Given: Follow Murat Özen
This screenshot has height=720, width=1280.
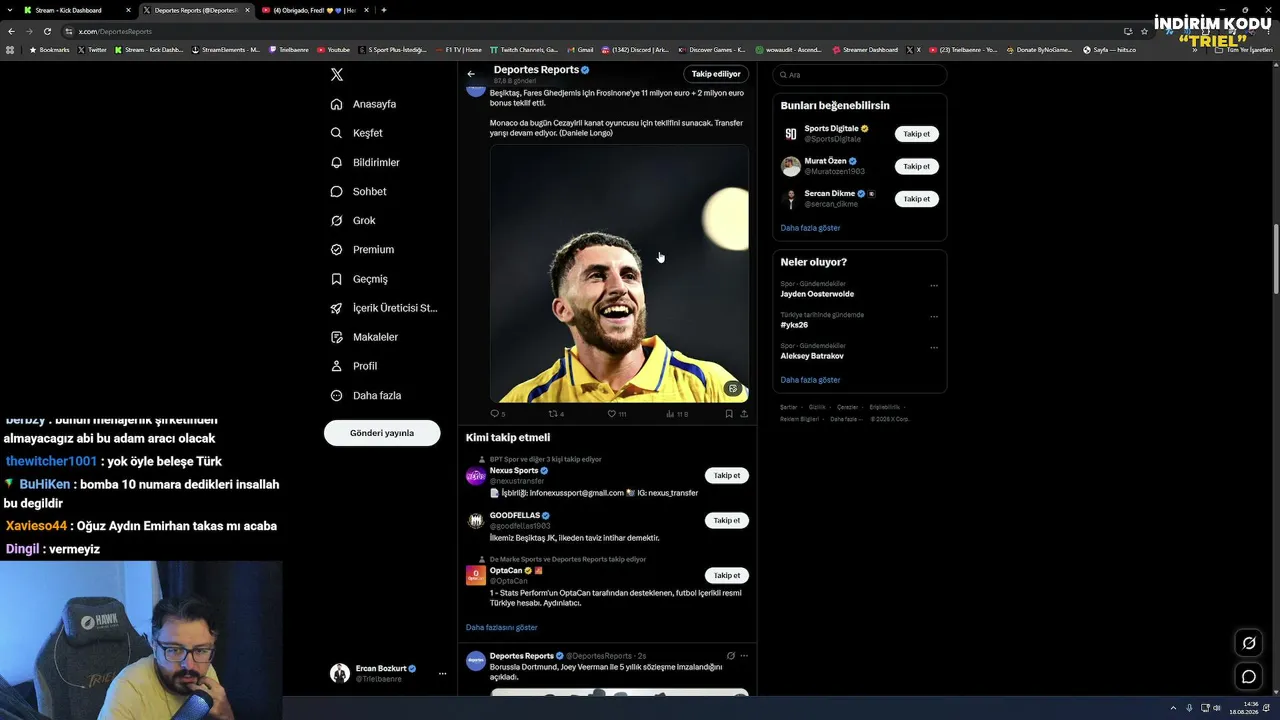Looking at the screenshot, I should pos(916,167).
